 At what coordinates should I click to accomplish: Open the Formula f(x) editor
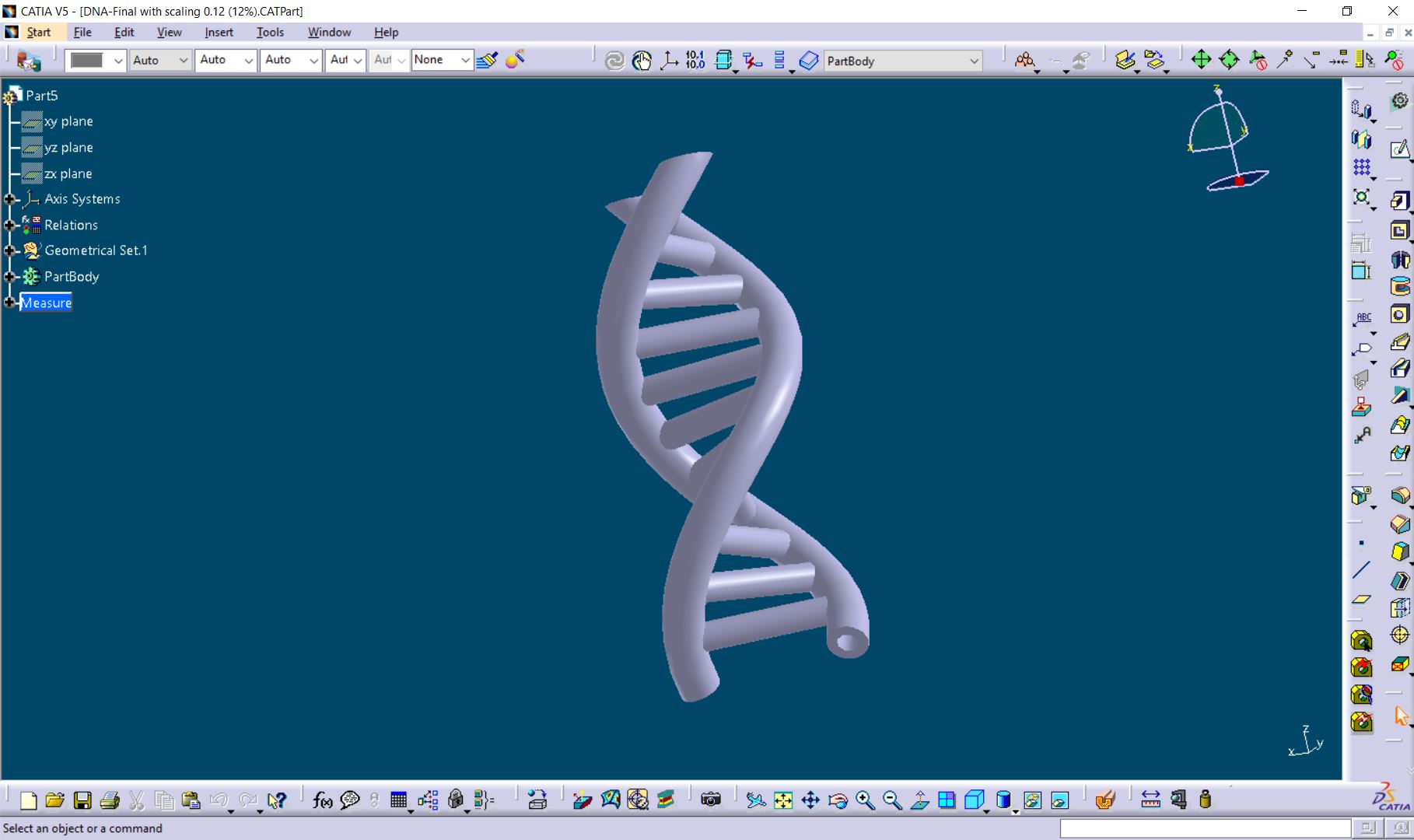coord(322,800)
